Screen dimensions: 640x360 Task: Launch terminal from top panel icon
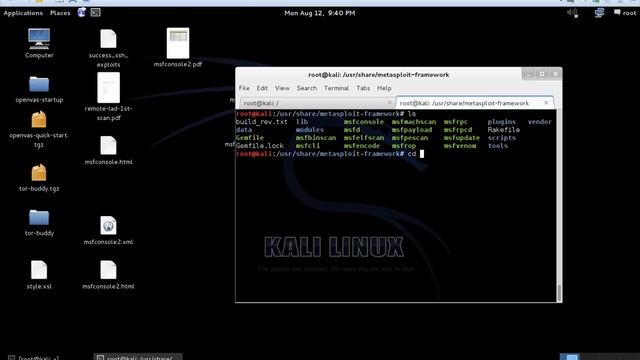(x=96, y=13)
